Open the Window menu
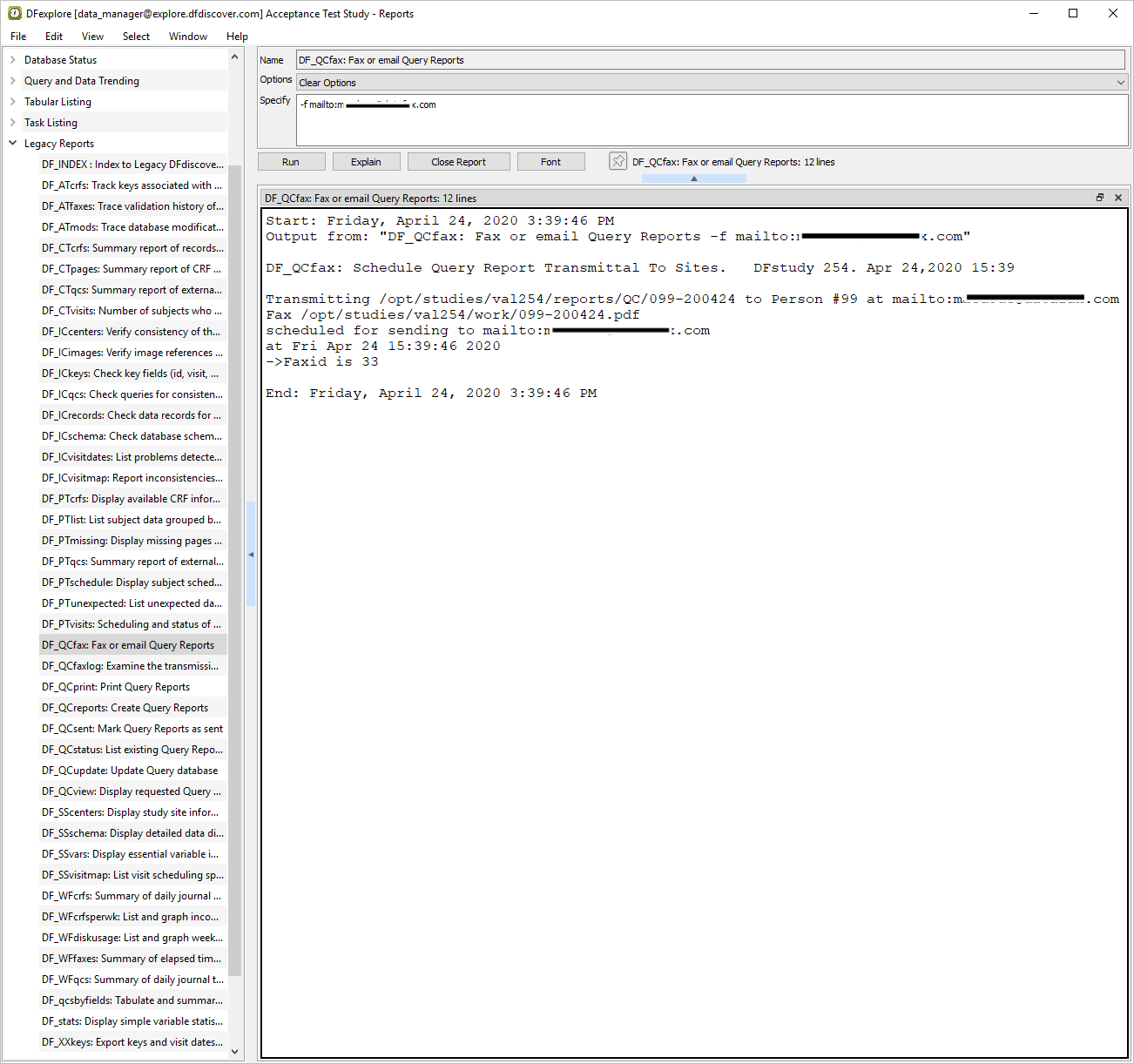Image resolution: width=1134 pixels, height=1064 pixels. (187, 37)
